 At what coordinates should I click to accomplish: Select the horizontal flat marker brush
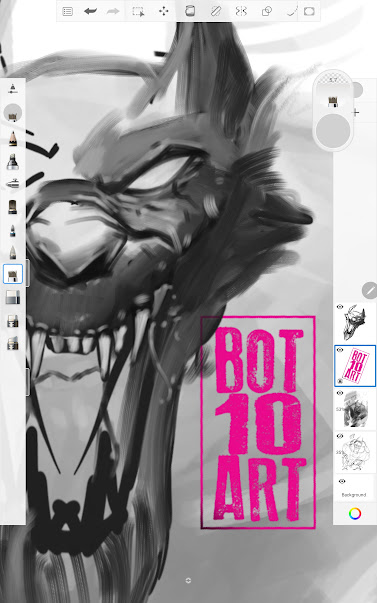[x=13, y=184]
